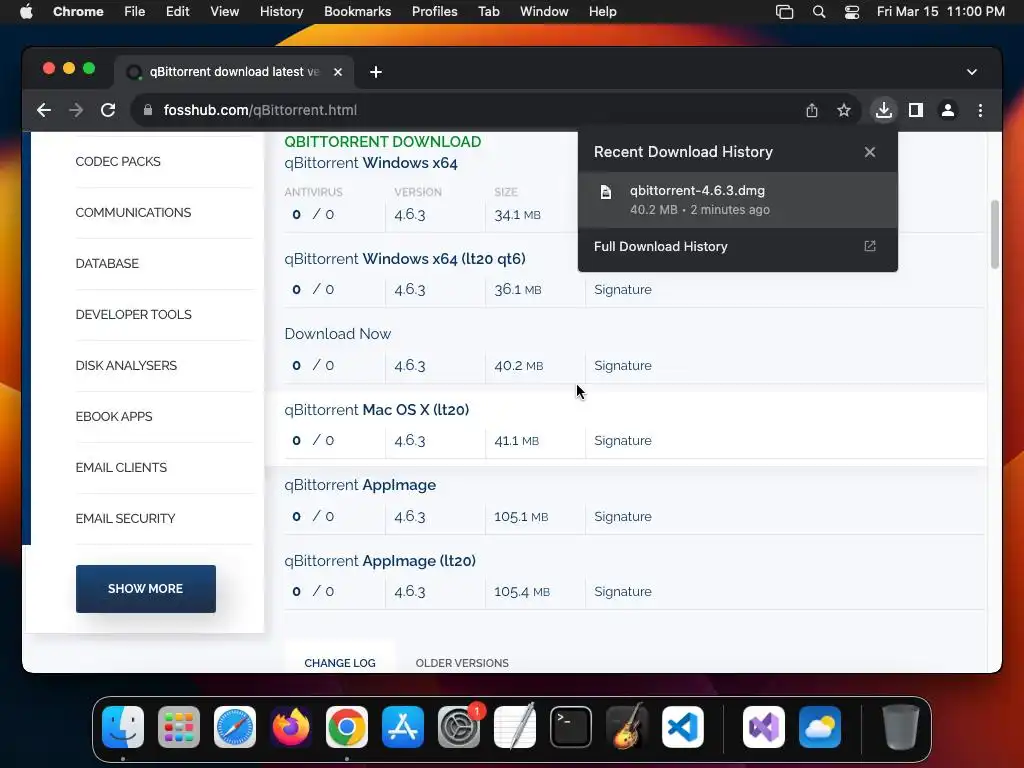The image size is (1024, 768).
Task: Download qBittorrent Mac OS X (lt20)
Action: pos(377,410)
